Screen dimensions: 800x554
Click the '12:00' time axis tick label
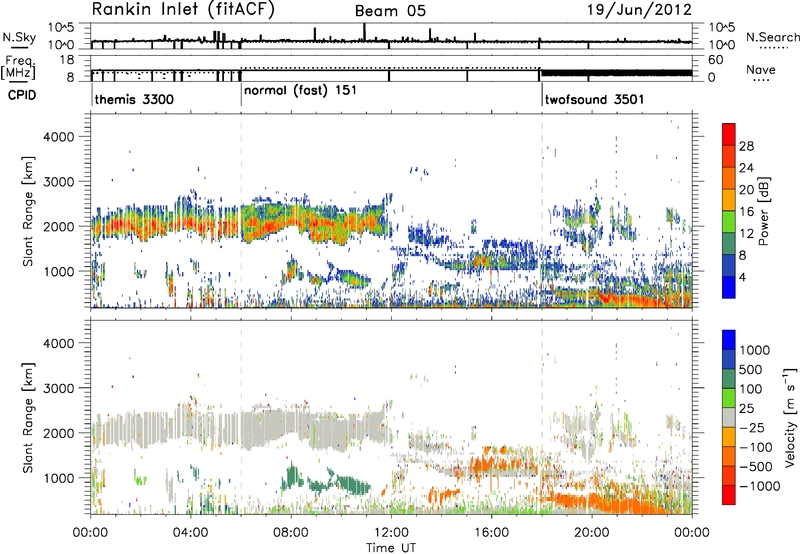[x=391, y=533]
